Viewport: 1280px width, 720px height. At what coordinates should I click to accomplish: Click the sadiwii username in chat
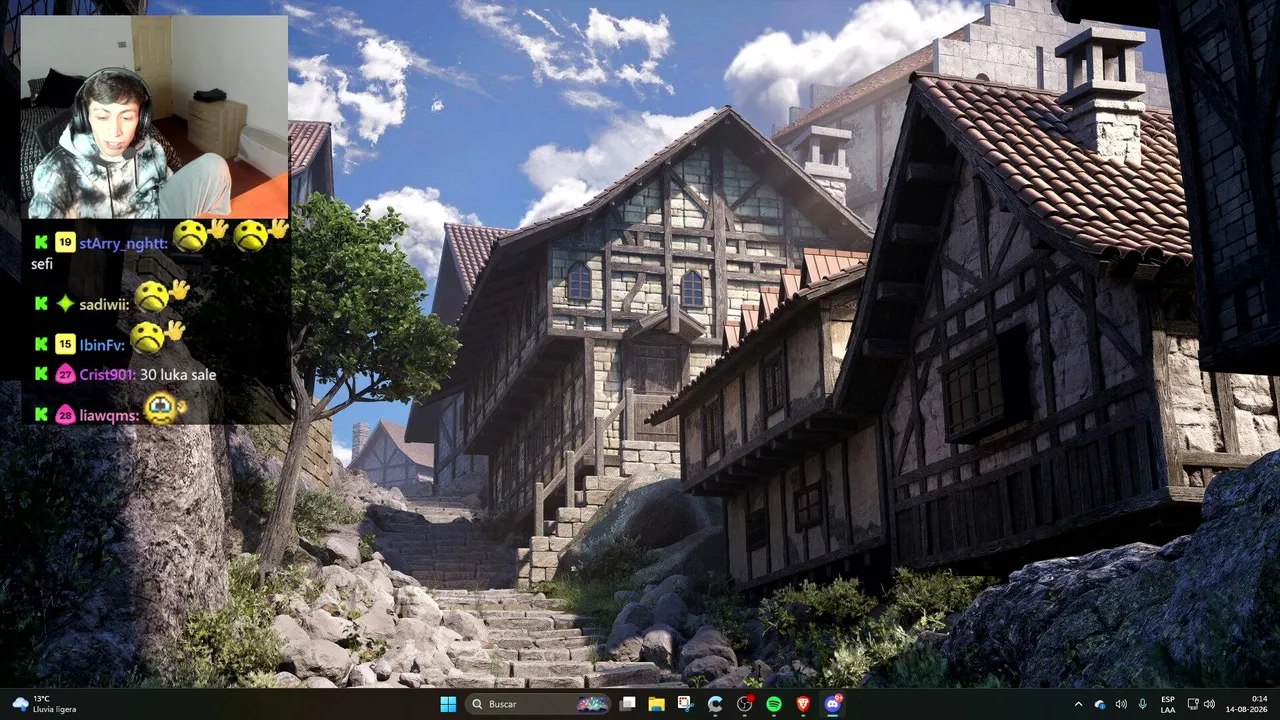click(x=104, y=304)
